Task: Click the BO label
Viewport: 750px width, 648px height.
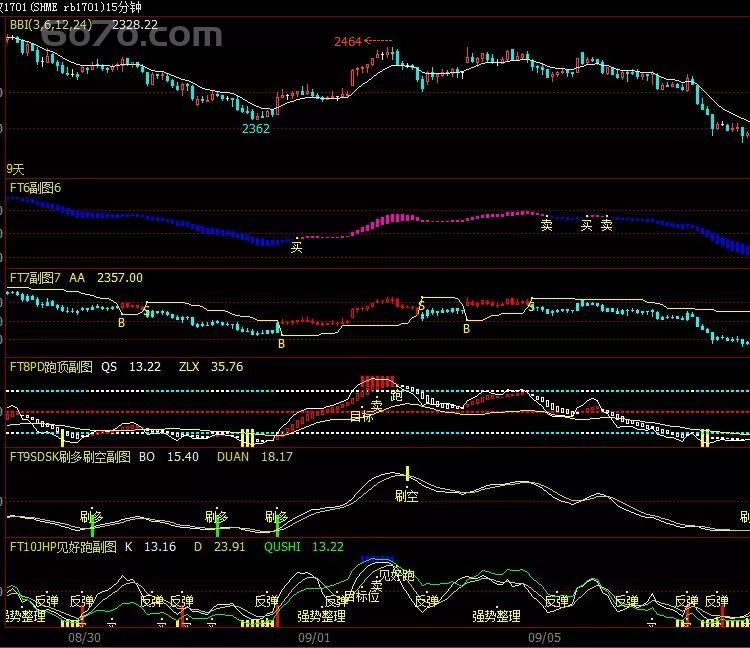Action: coord(147,457)
